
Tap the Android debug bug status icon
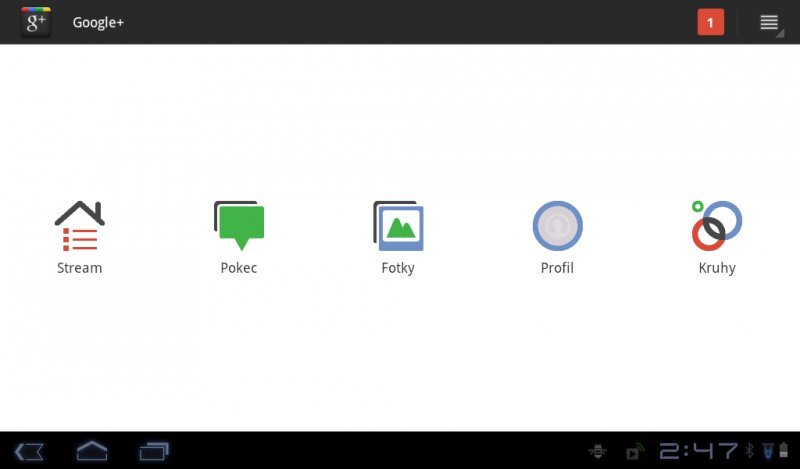(597, 451)
